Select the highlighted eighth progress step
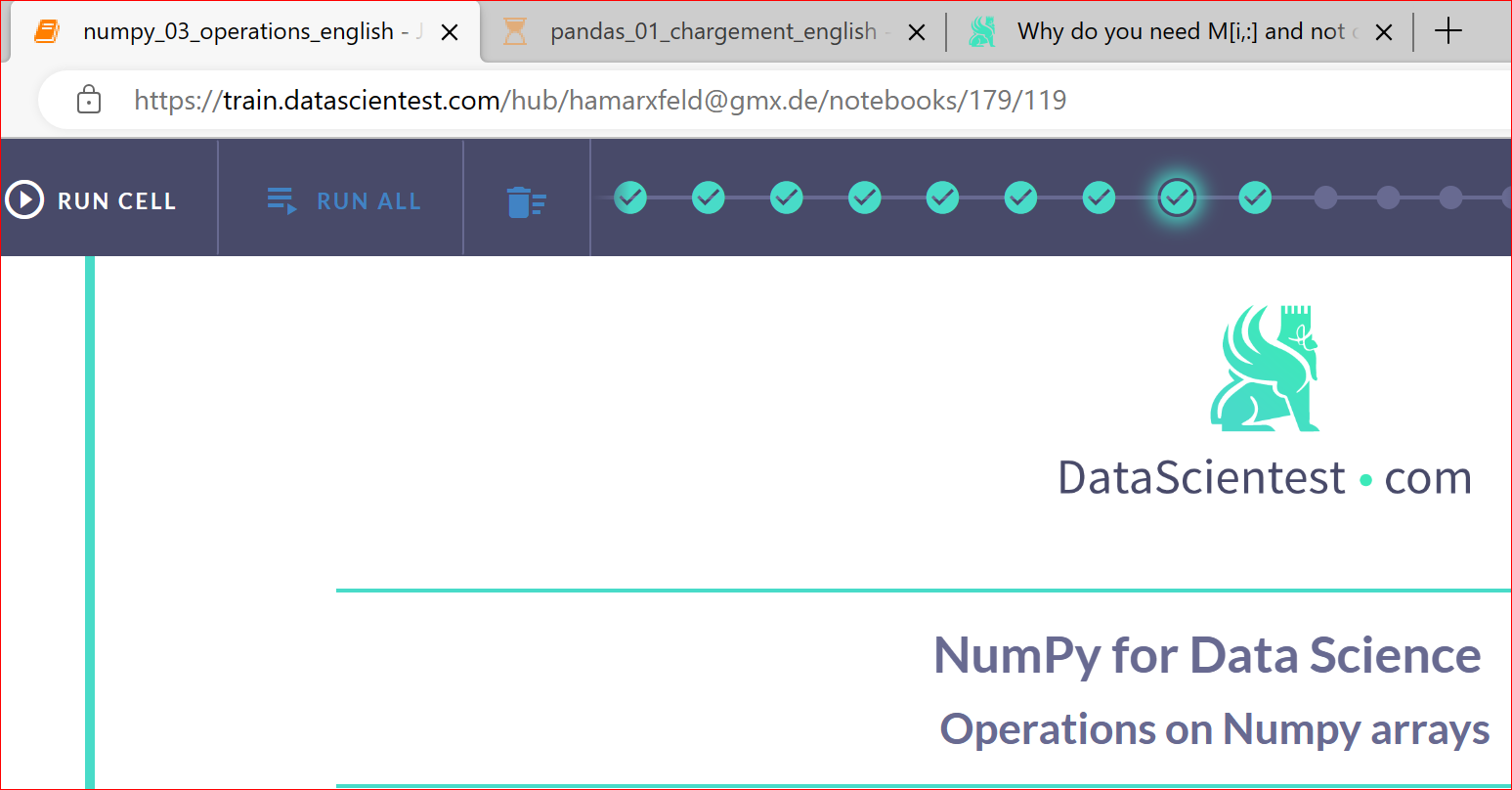Viewport: 1512px width, 790px height. (x=1178, y=197)
